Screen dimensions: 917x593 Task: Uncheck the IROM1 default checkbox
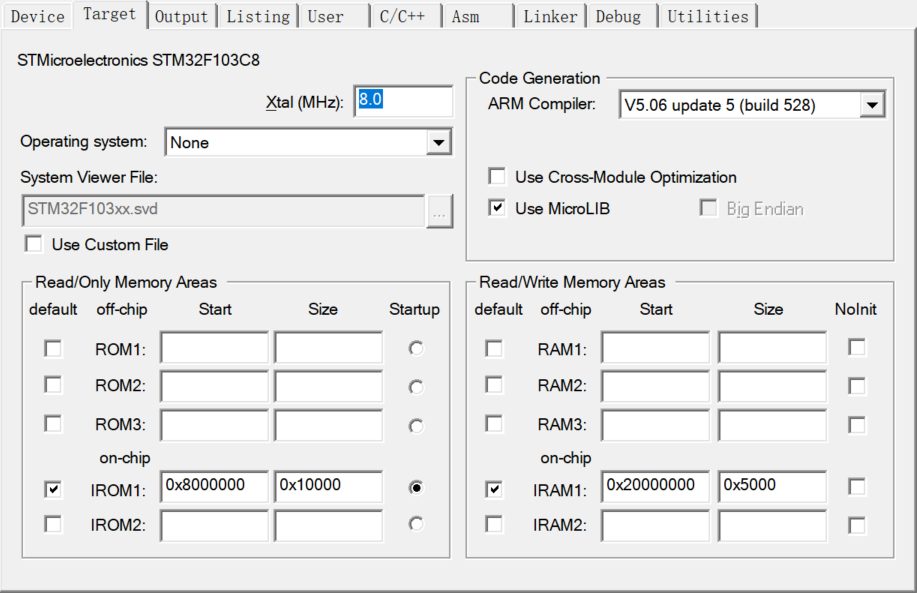click(x=53, y=489)
